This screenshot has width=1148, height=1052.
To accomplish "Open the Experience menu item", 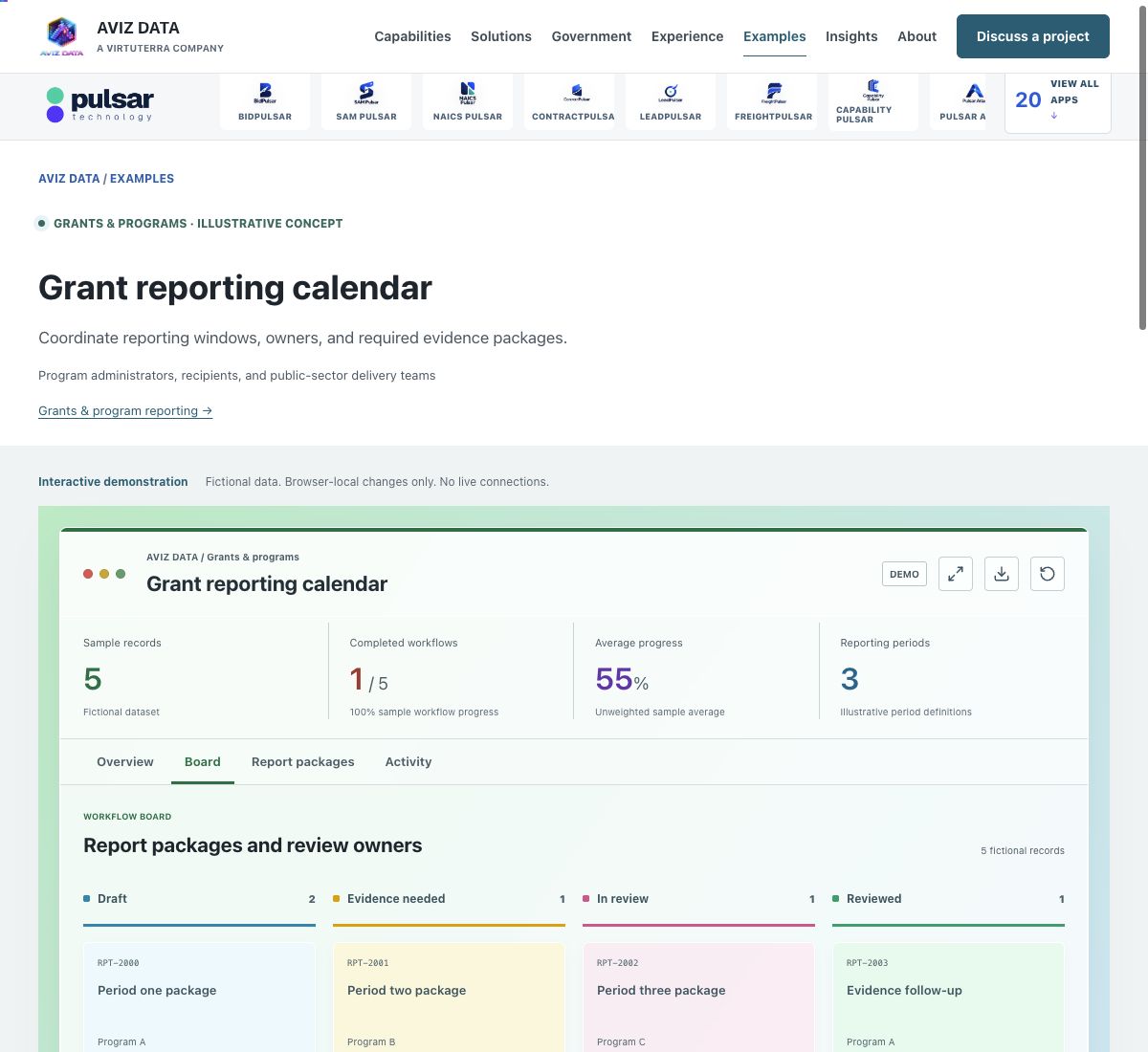I will (687, 36).
